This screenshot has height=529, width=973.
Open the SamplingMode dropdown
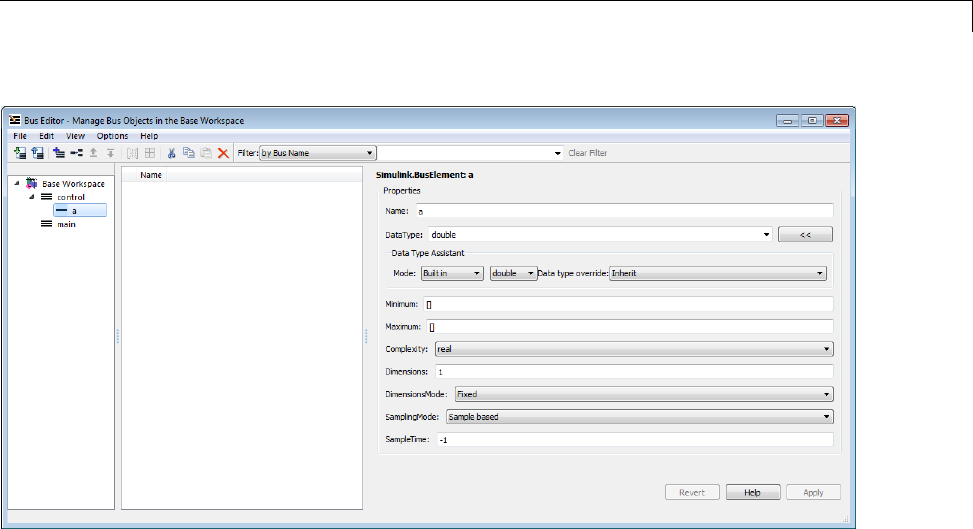click(x=640, y=417)
